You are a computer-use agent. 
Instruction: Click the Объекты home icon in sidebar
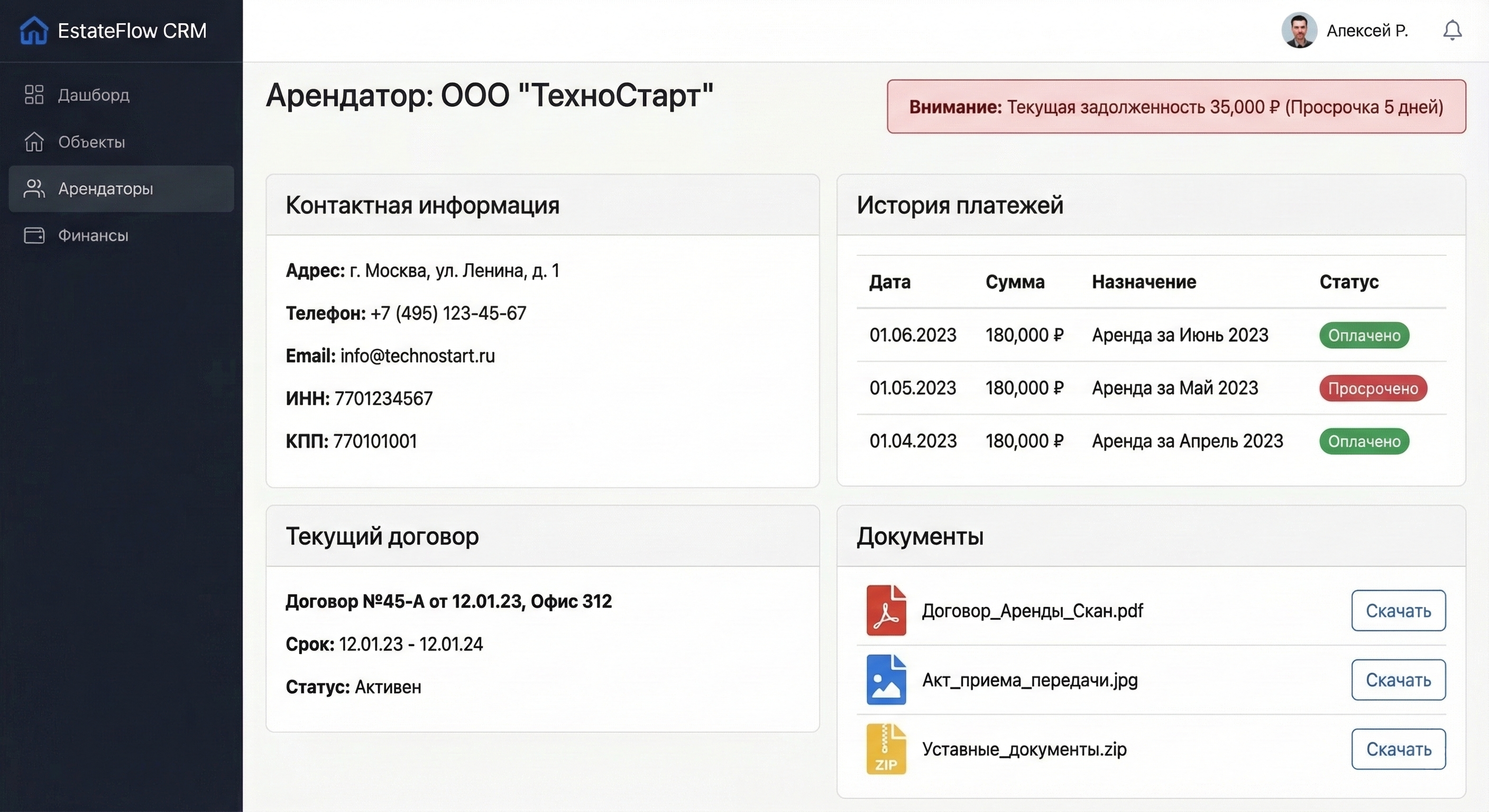(34, 142)
